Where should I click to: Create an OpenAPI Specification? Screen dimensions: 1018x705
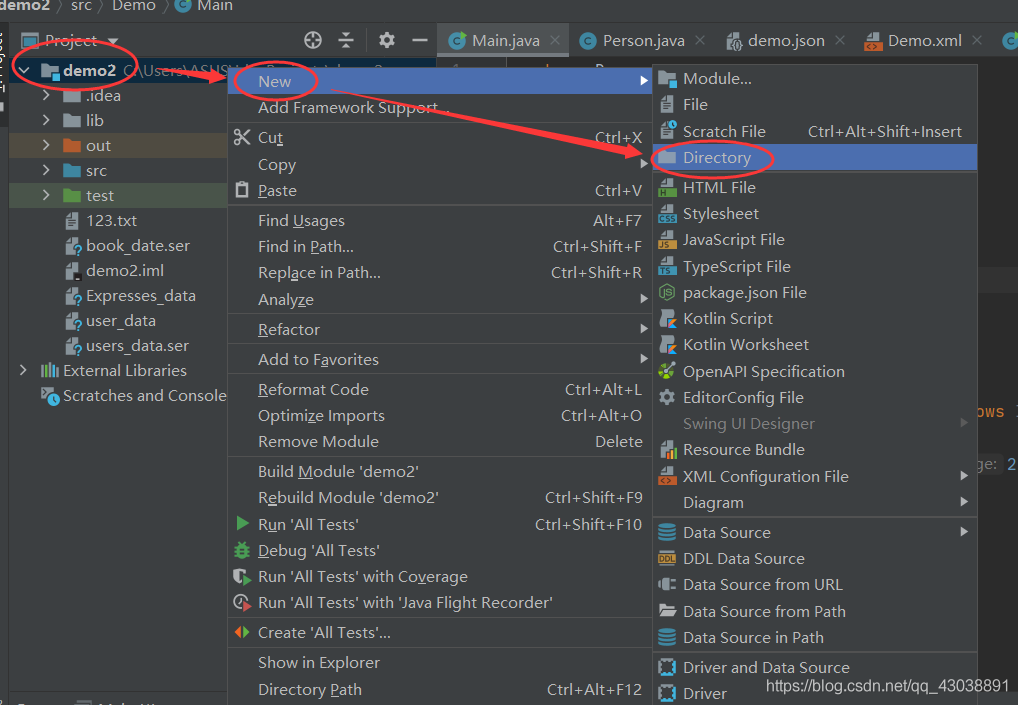[x=815, y=371]
